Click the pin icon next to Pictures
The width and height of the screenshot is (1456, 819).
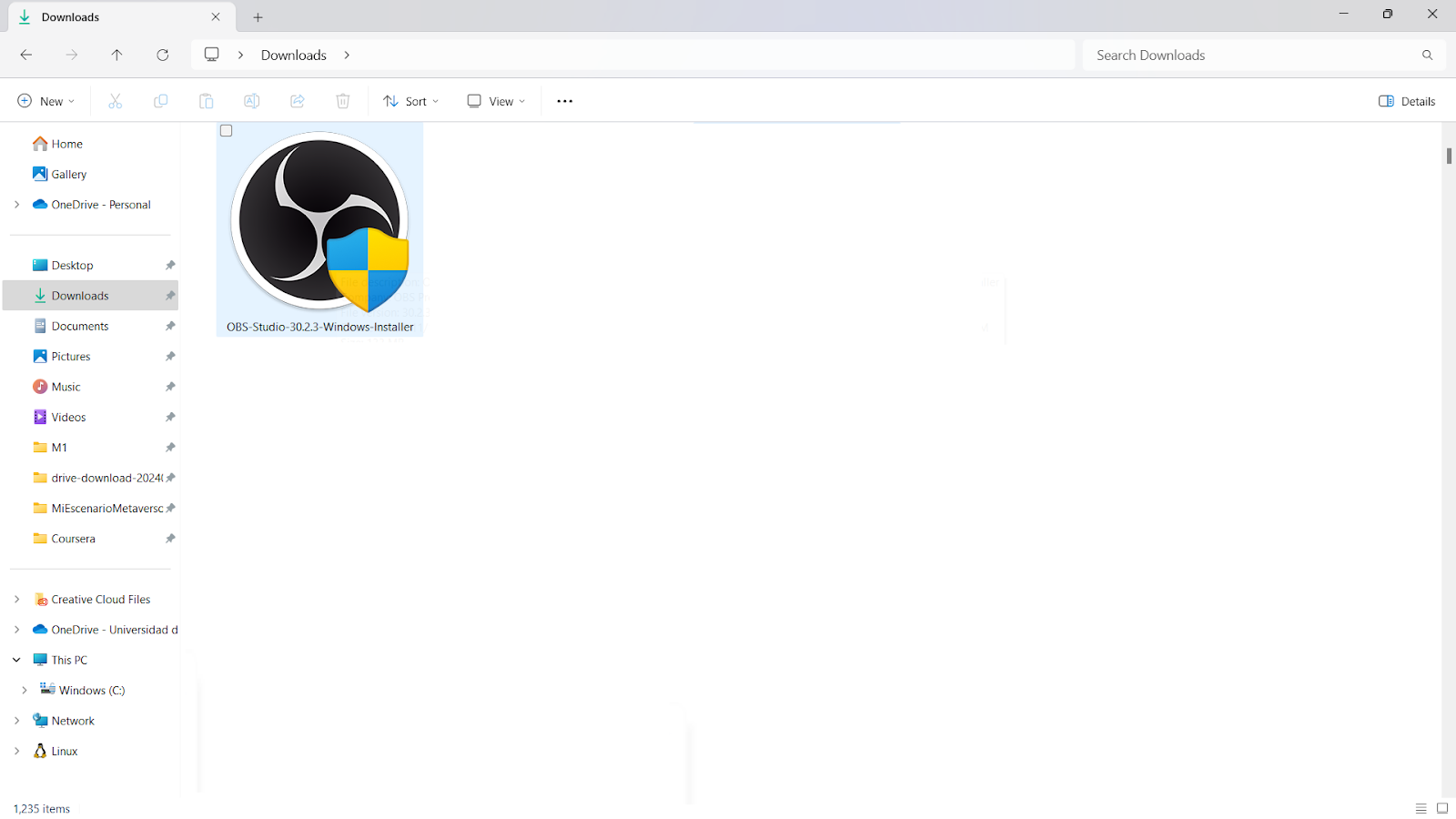pyautogui.click(x=170, y=357)
